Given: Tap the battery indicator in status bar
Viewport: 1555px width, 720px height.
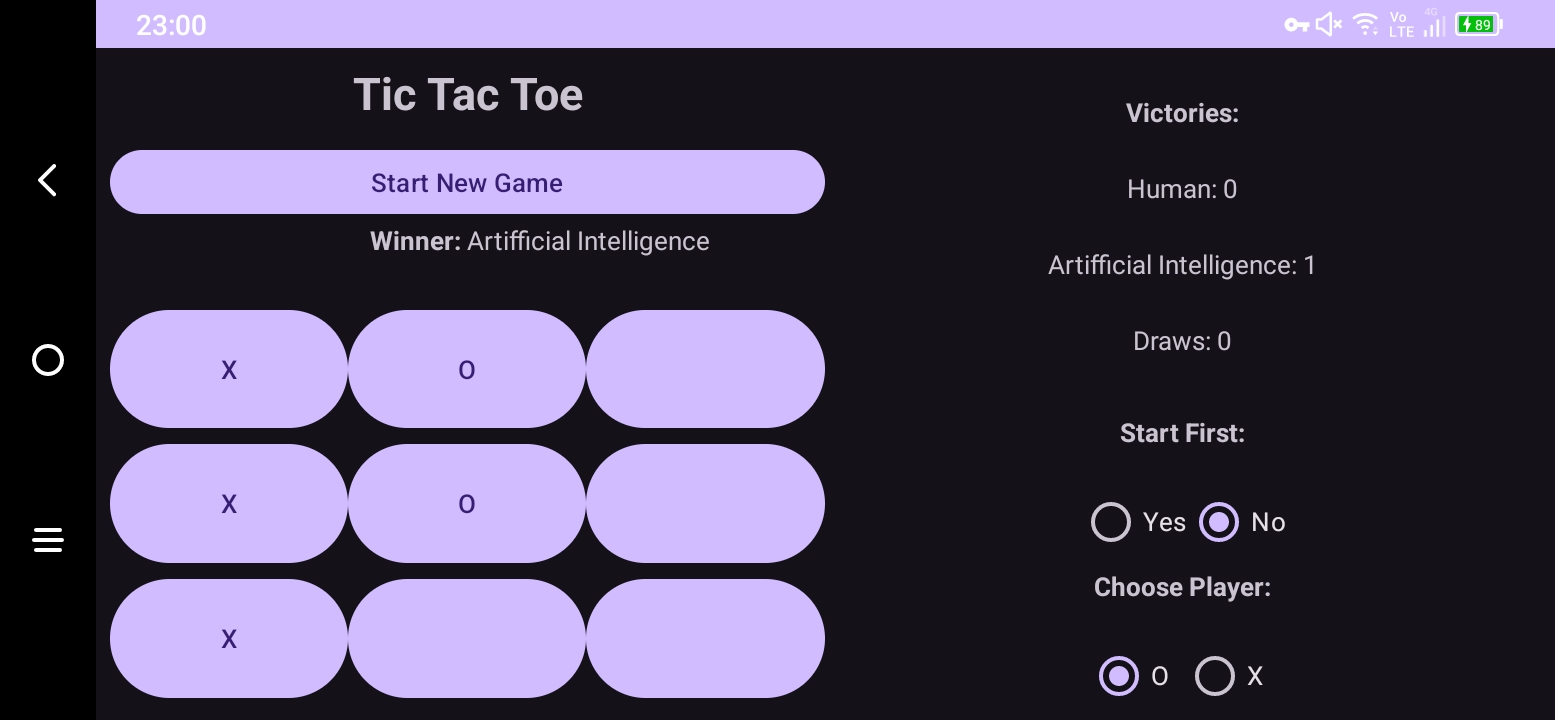Looking at the screenshot, I should [1478, 25].
